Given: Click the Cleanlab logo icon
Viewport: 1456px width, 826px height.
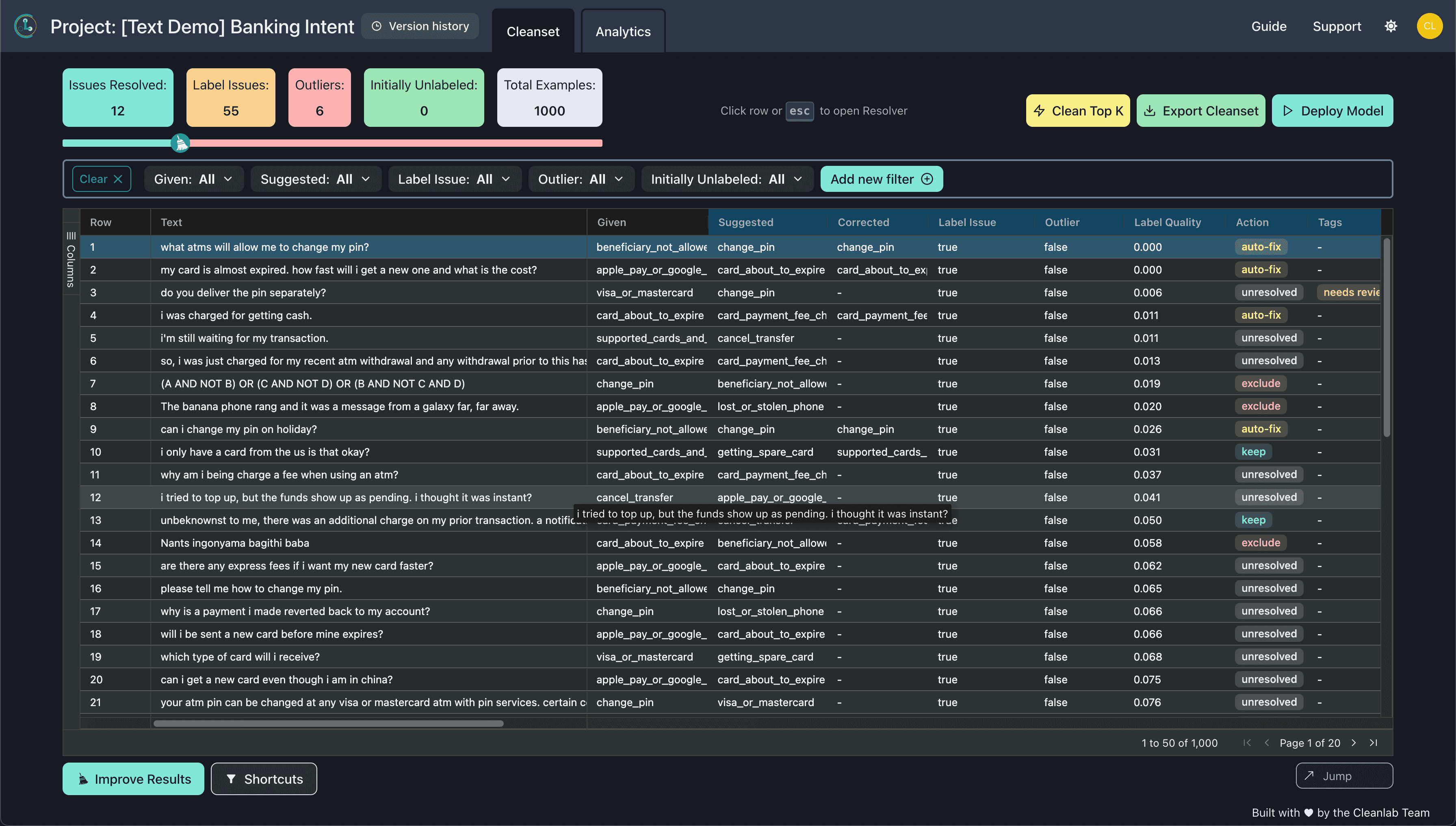Looking at the screenshot, I should (26, 26).
